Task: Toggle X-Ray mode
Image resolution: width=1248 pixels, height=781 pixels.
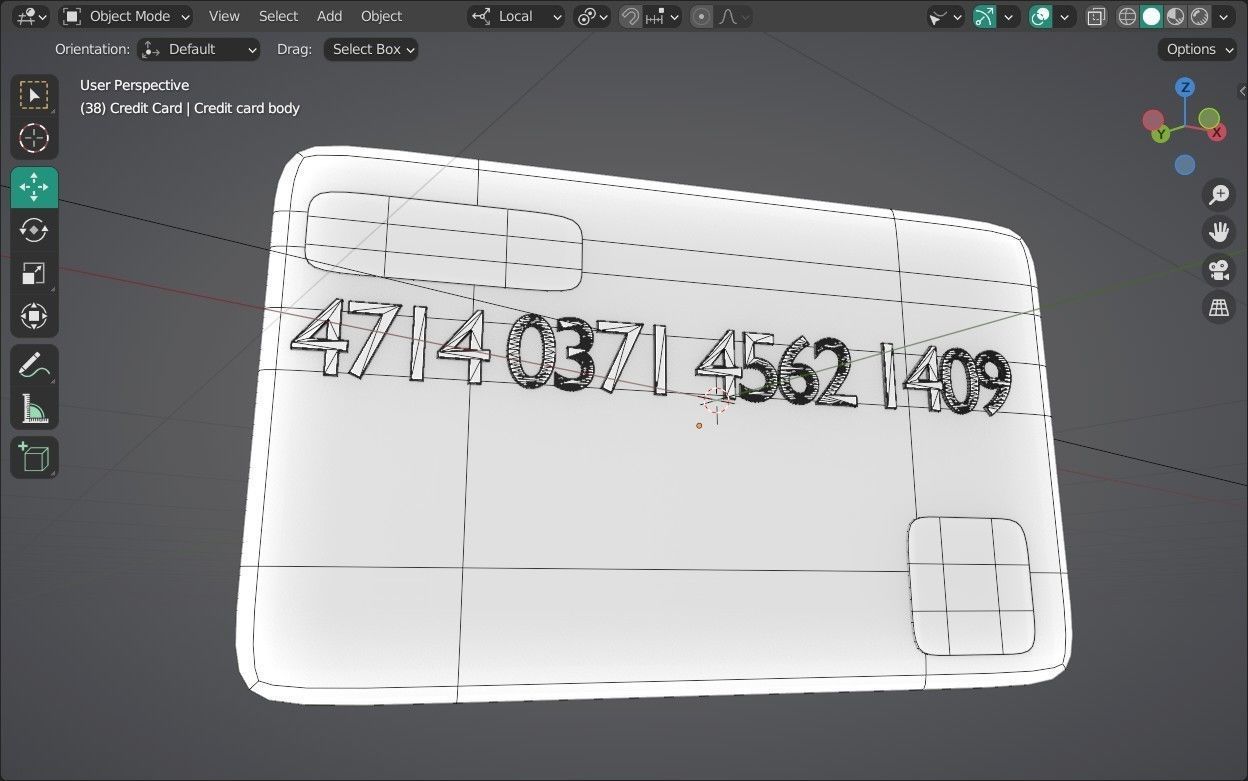Action: (x=1097, y=16)
